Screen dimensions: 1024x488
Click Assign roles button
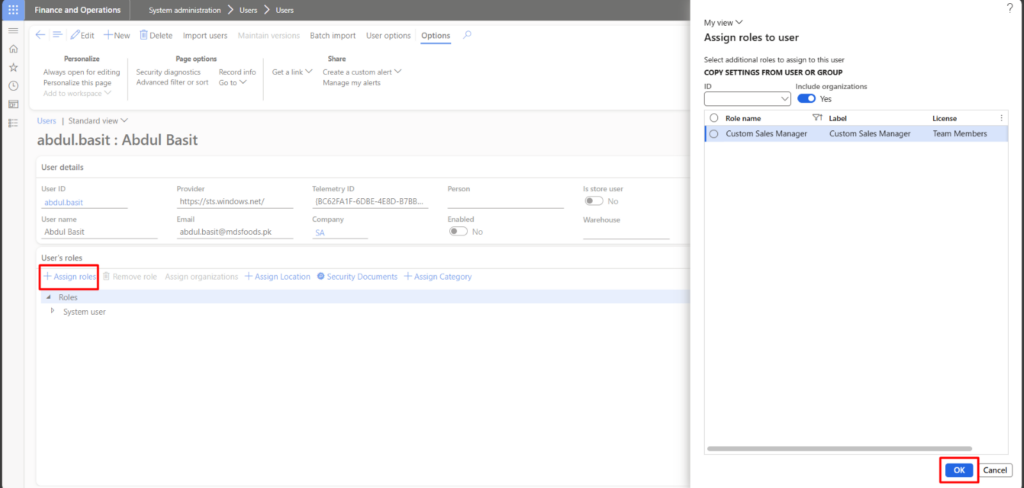tap(70, 277)
